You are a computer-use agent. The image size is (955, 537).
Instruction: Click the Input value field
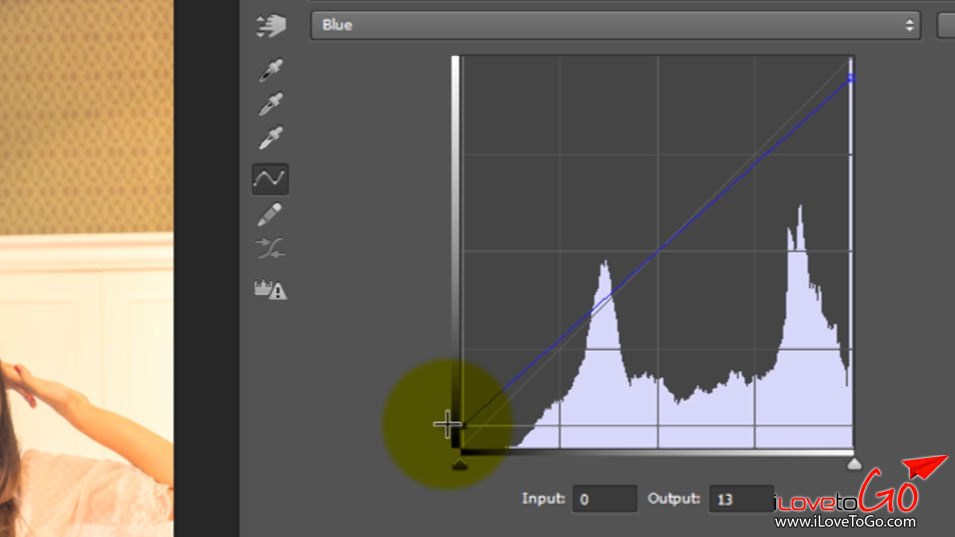pos(605,498)
